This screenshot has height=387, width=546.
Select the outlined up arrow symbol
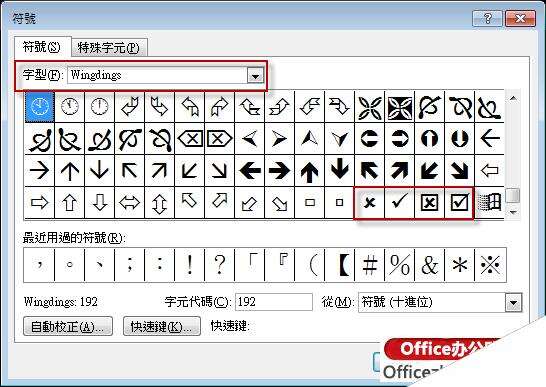point(70,202)
